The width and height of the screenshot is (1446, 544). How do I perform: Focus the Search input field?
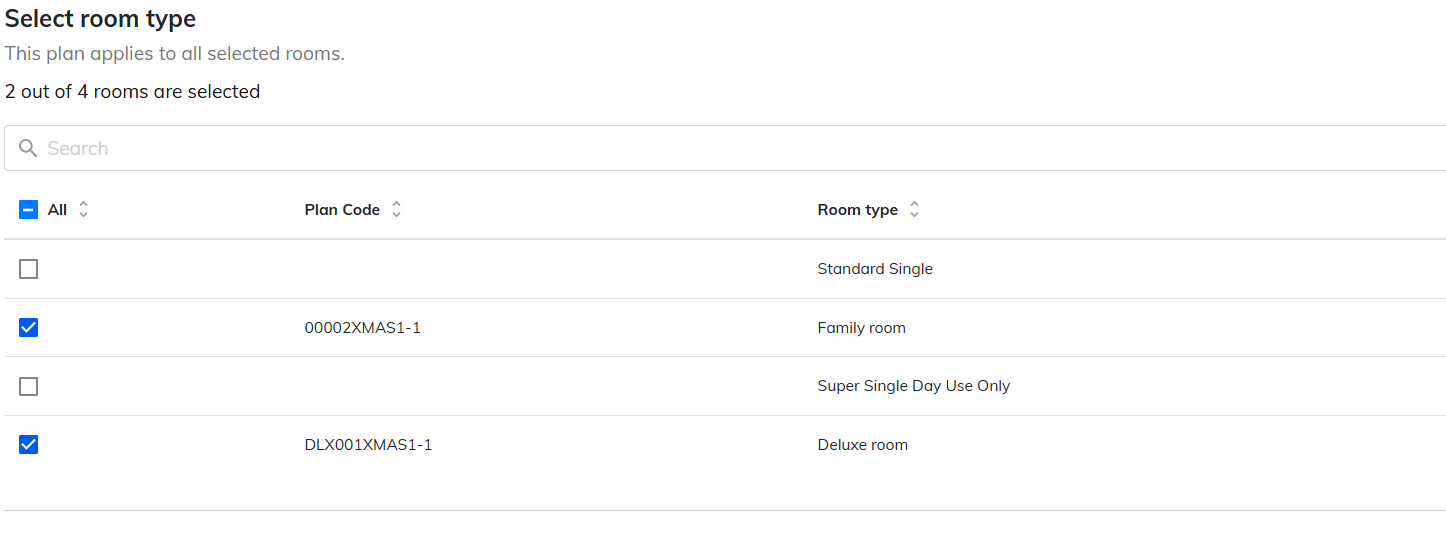tap(700, 148)
